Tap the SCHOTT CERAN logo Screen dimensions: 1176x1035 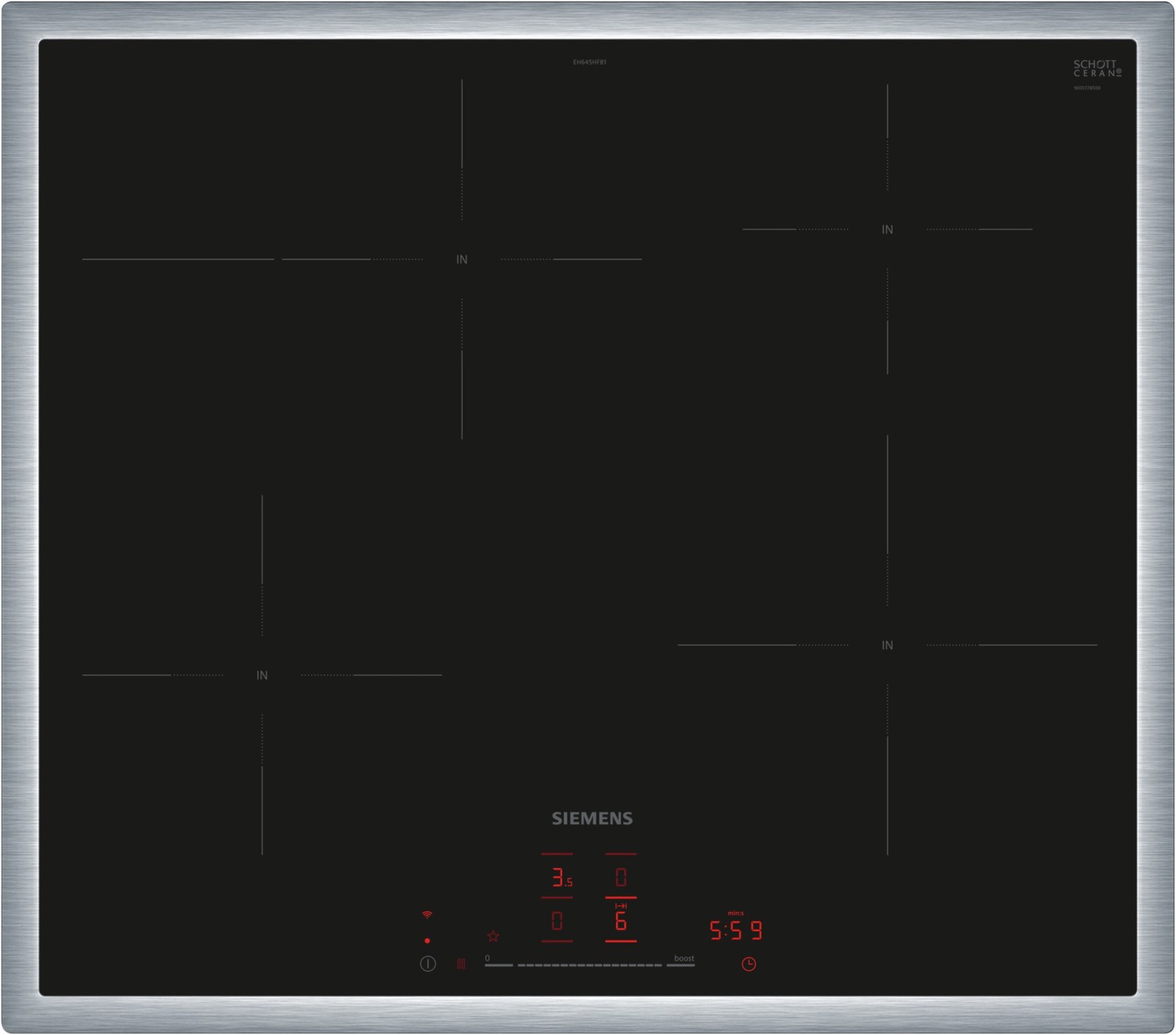tap(1097, 68)
